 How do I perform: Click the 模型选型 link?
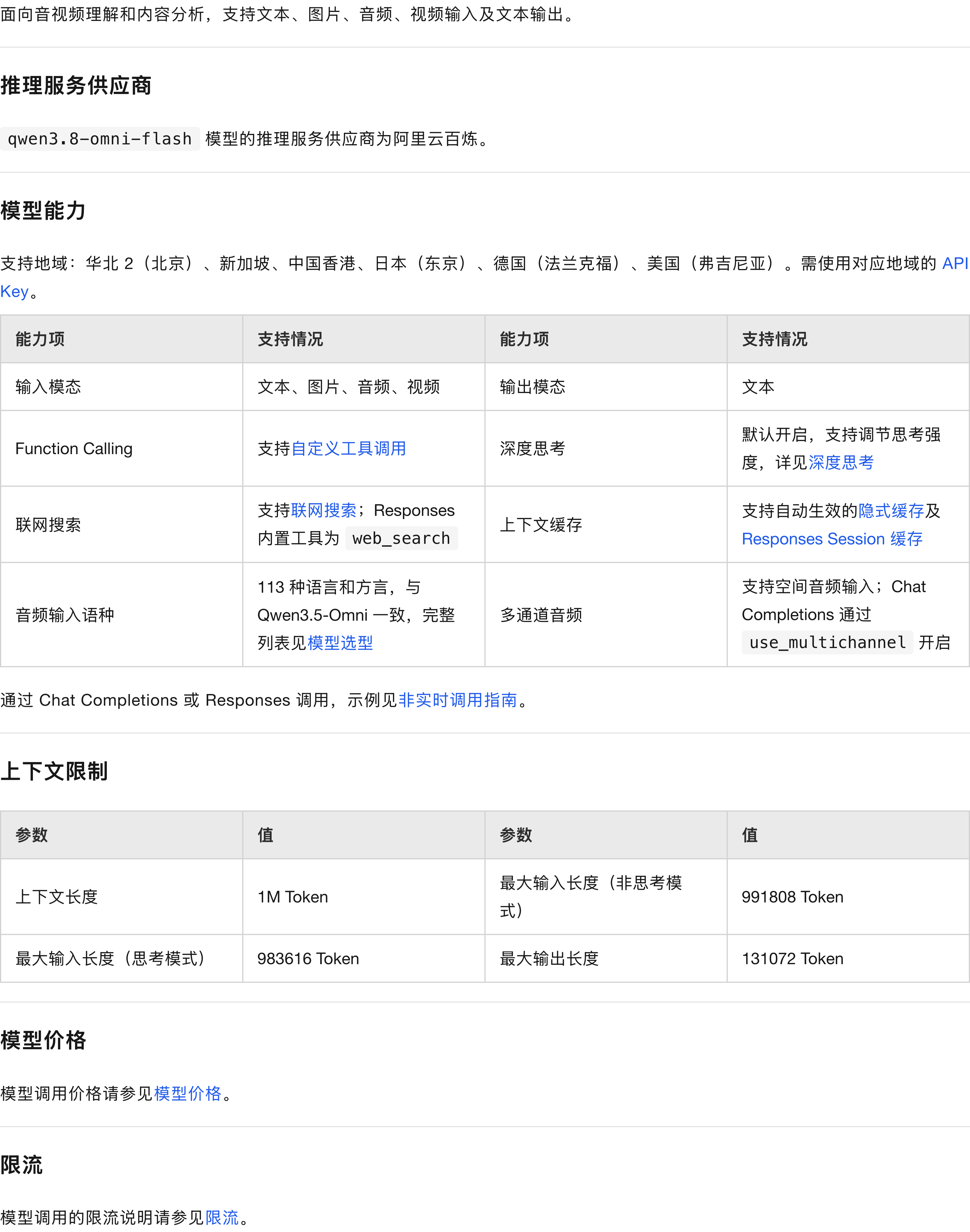(x=340, y=642)
